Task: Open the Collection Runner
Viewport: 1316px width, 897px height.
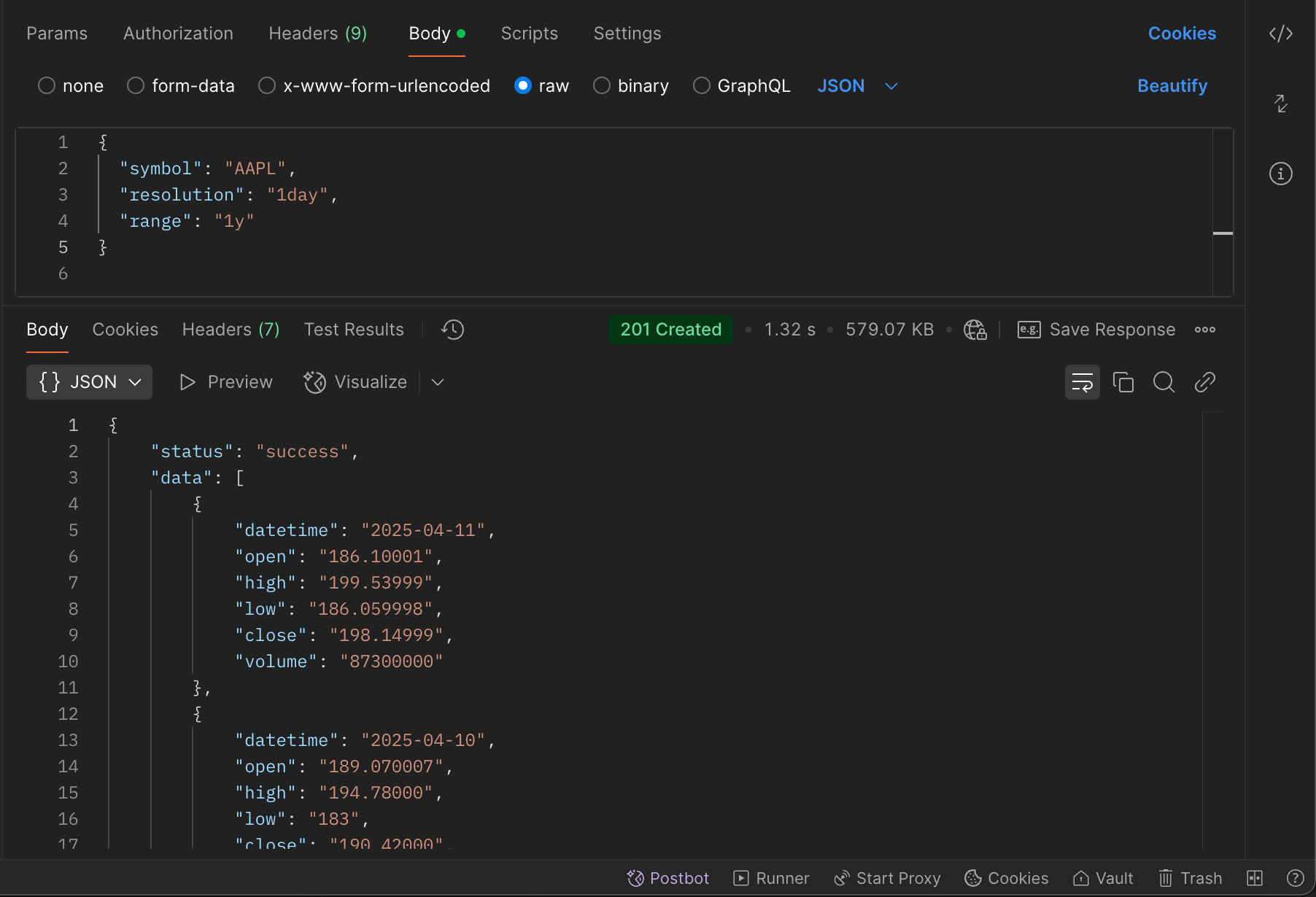Action: click(772, 878)
